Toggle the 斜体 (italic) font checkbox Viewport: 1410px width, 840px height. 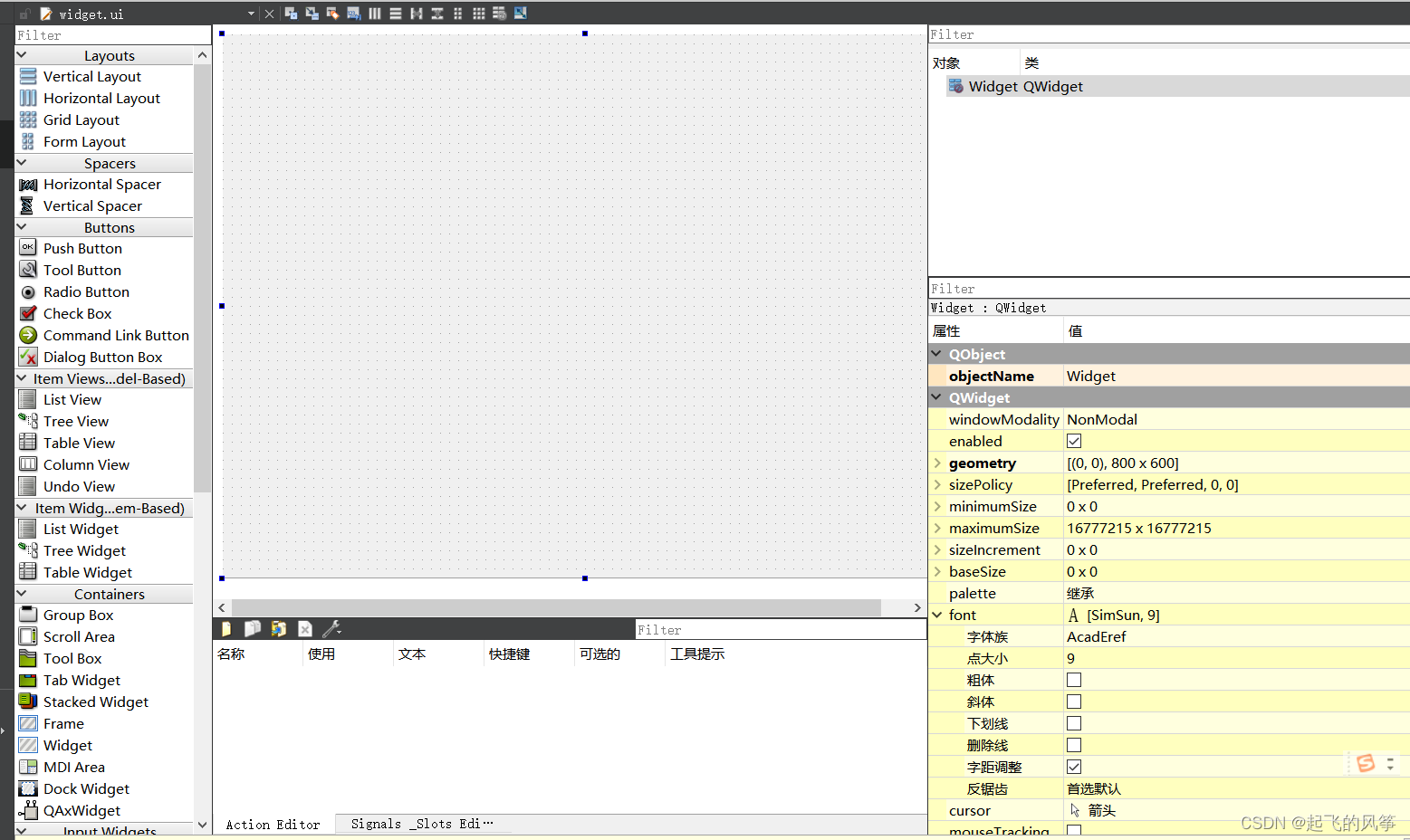[1074, 702]
